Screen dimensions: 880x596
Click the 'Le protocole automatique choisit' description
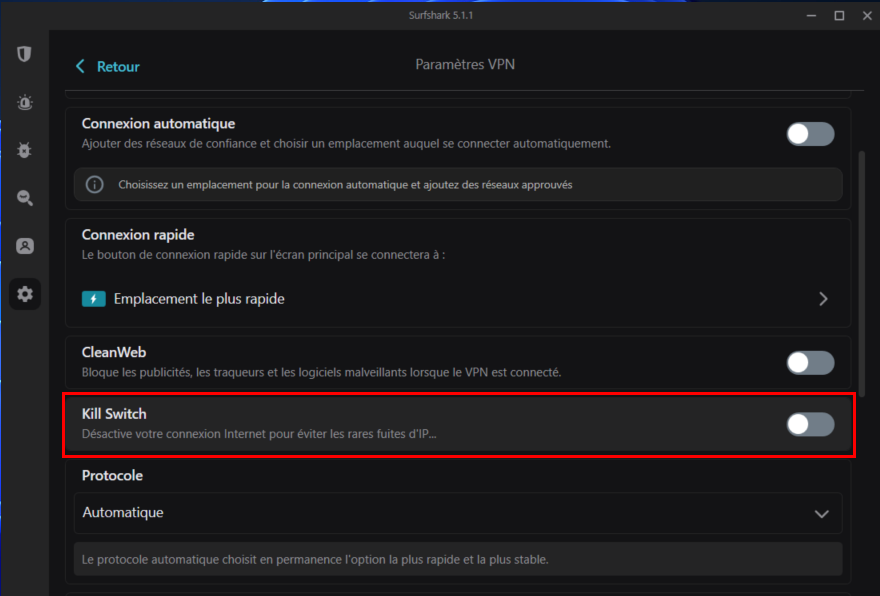point(315,560)
